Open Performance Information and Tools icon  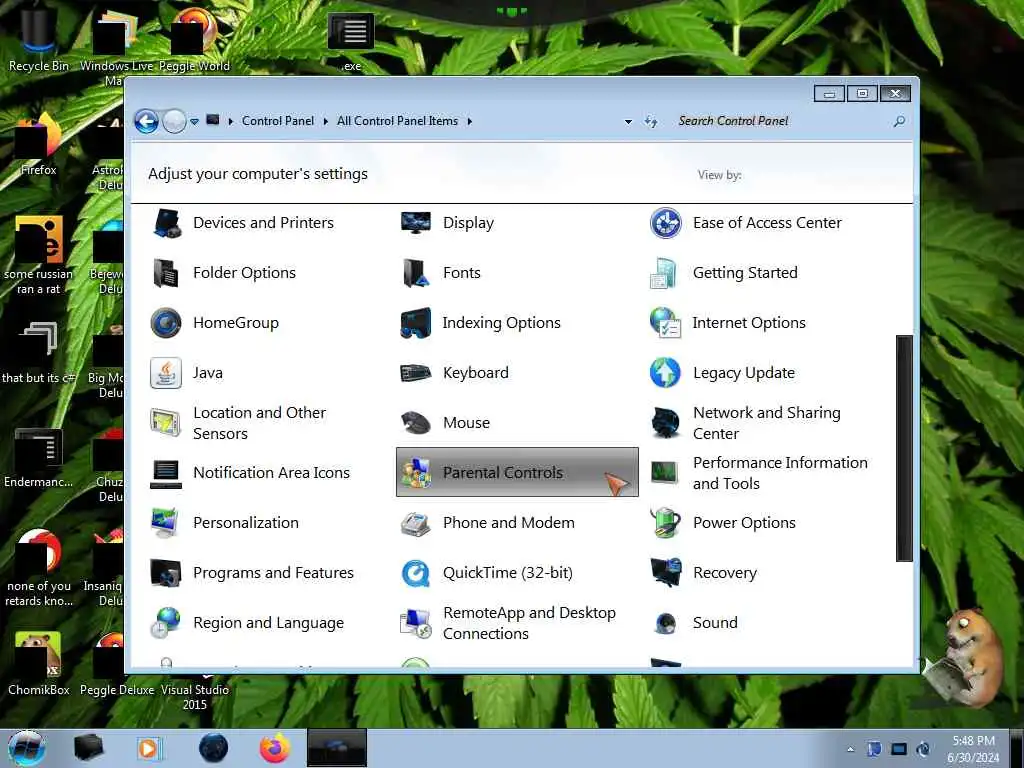[665, 473]
